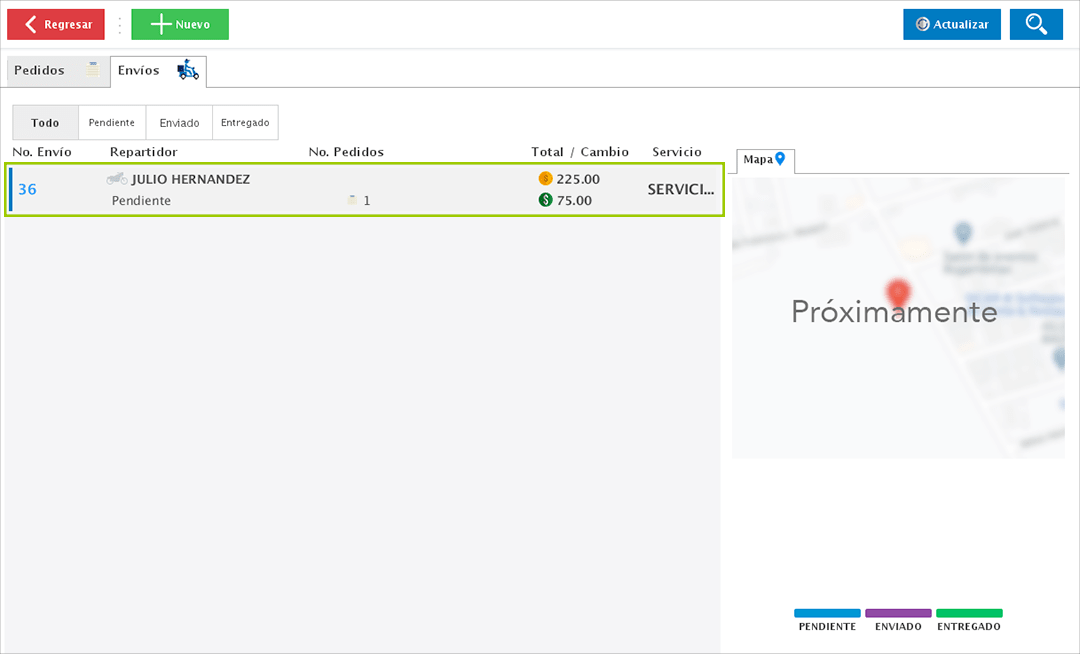Click the magnifying glass search button
This screenshot has height=654, width=1080.
tap(1036, 25)
